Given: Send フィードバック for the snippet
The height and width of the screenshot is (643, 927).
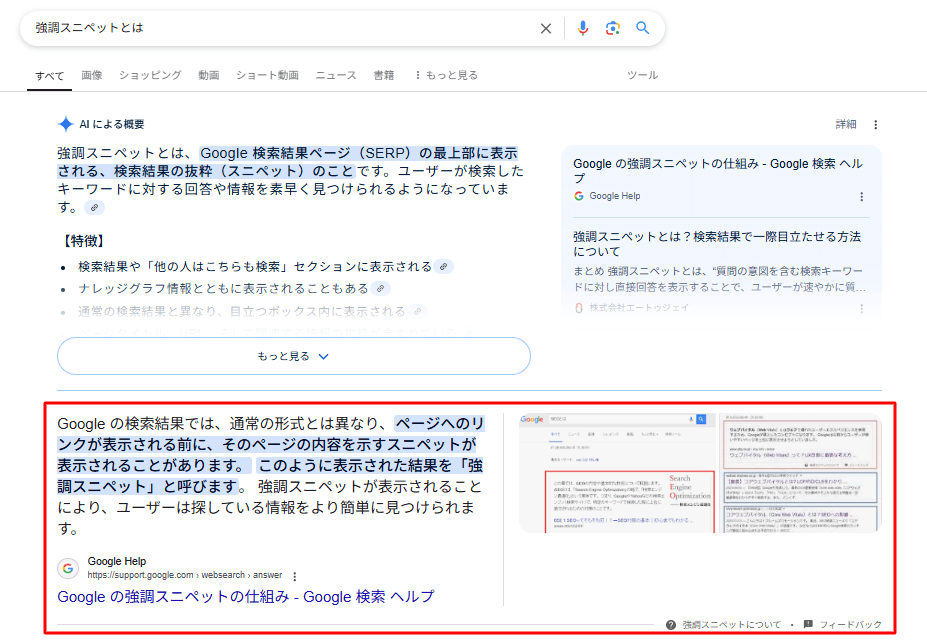Looking at the screenshot, I should pos(850,625).
